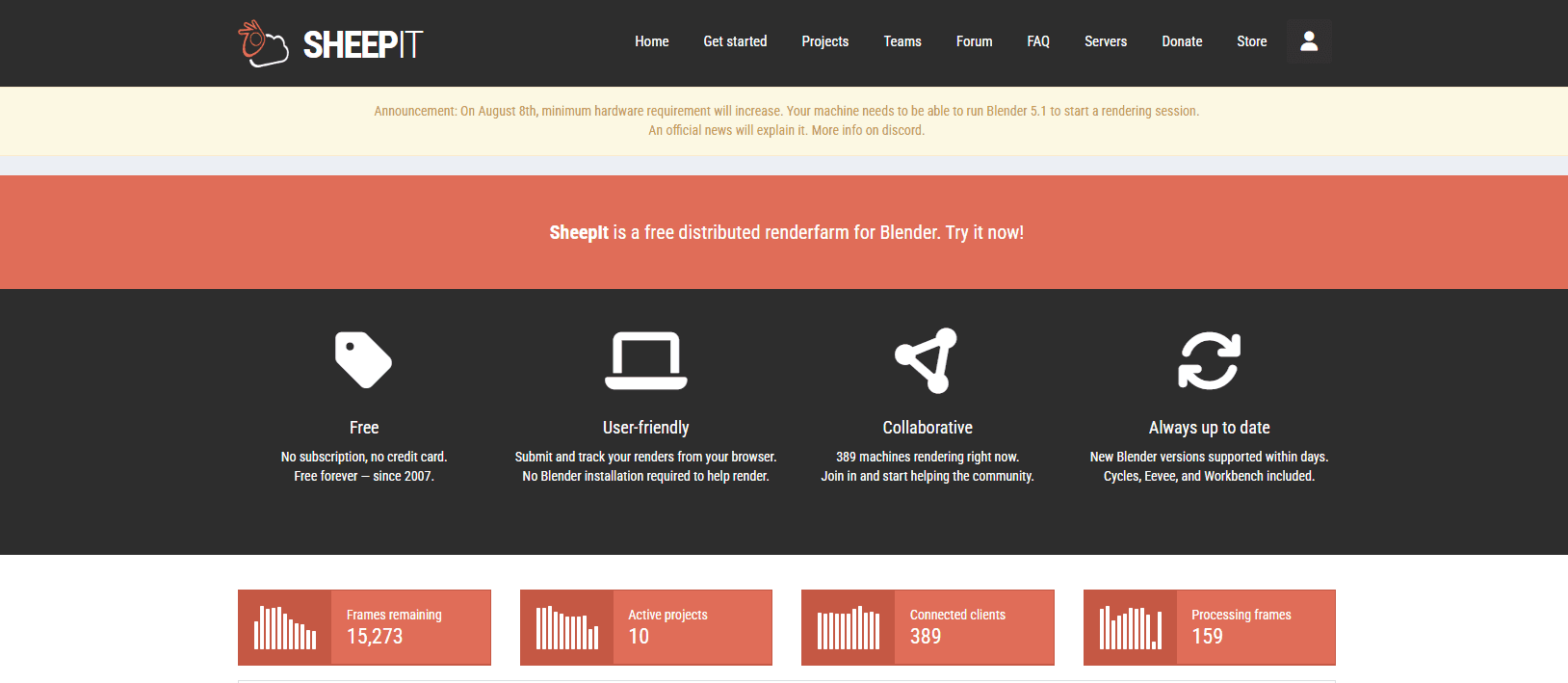Click 'No subscription, no credit card.' text

[364, 457]
